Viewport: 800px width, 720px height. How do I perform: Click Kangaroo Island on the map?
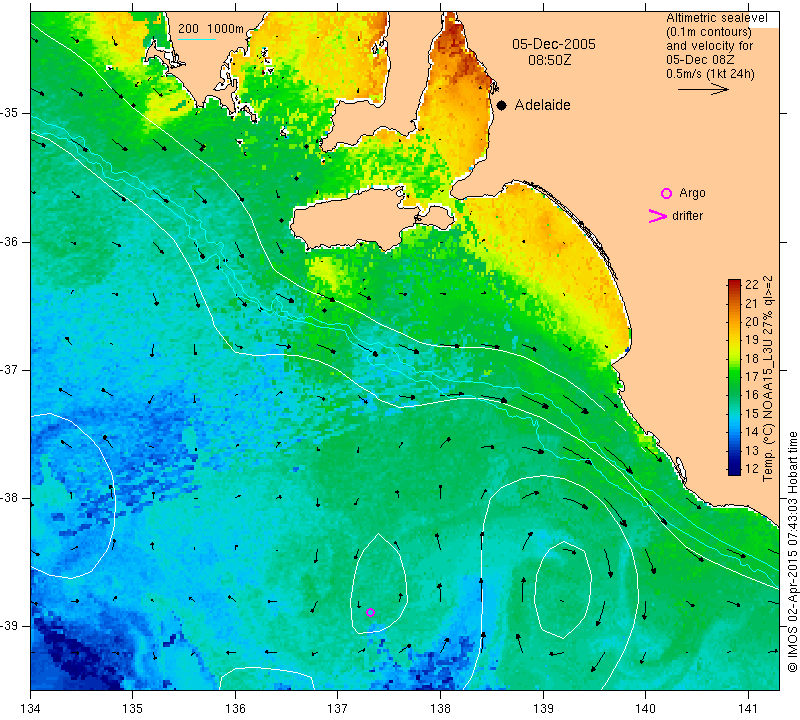click(352, 219)
